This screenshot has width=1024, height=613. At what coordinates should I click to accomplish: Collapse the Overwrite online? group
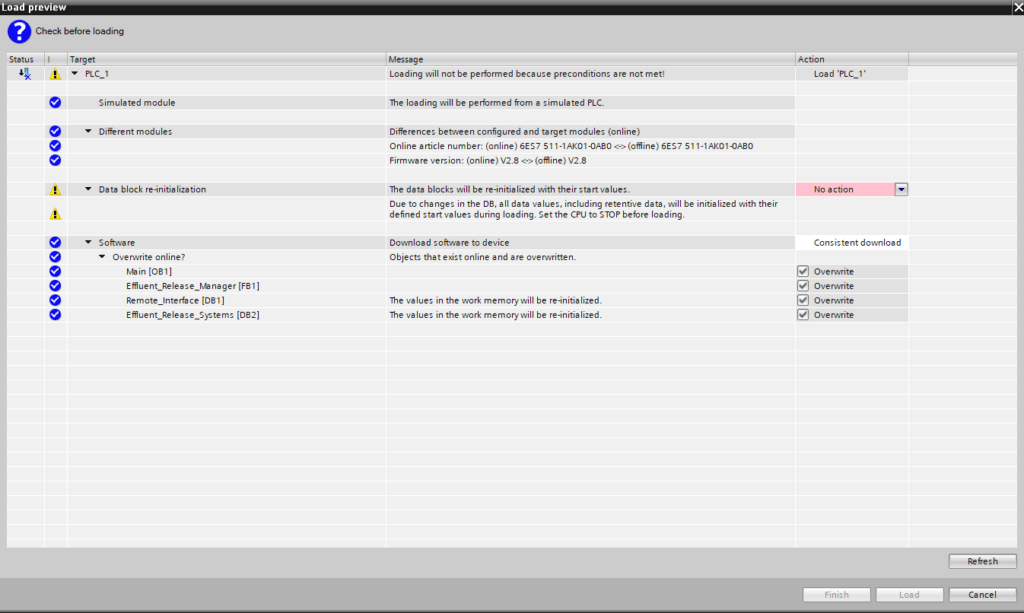(x=102, y=257)
